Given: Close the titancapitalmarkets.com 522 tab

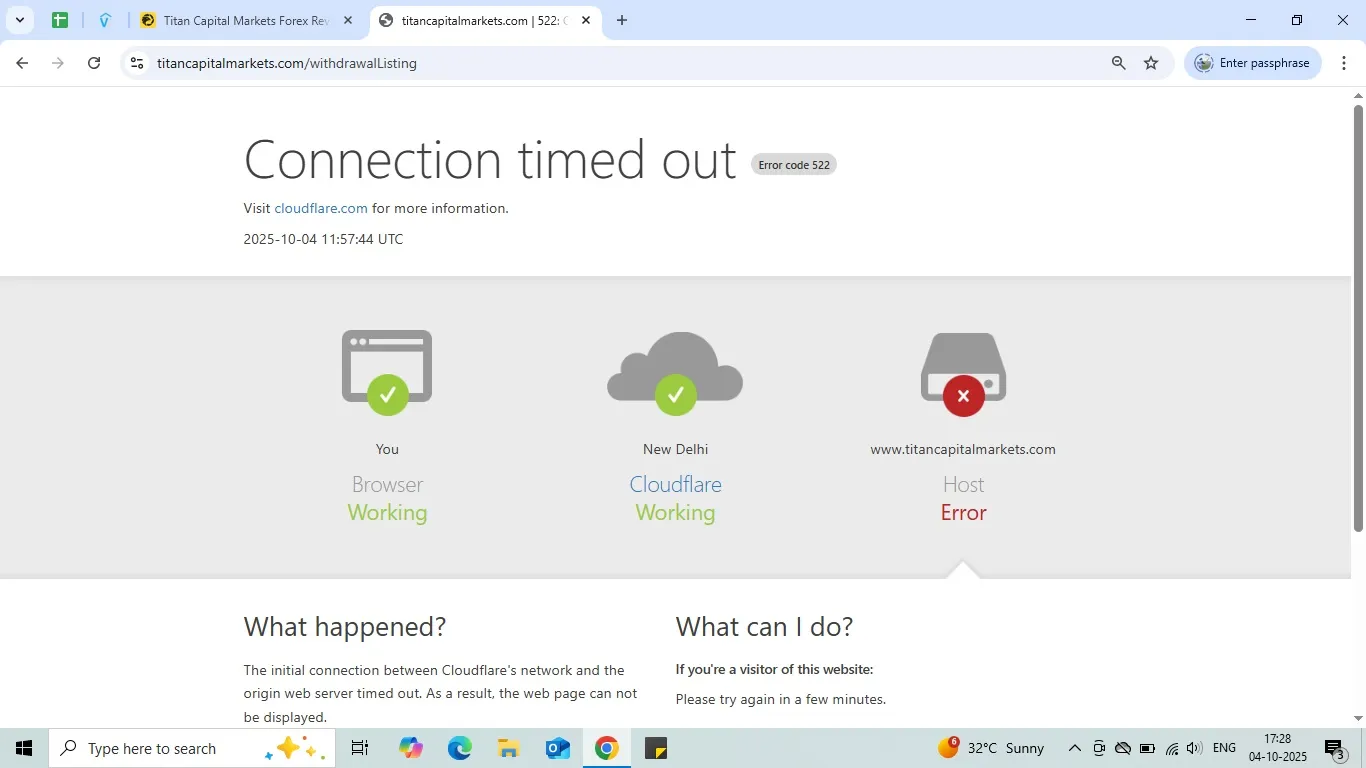Looking at the screenshot, I should [586, 20].
